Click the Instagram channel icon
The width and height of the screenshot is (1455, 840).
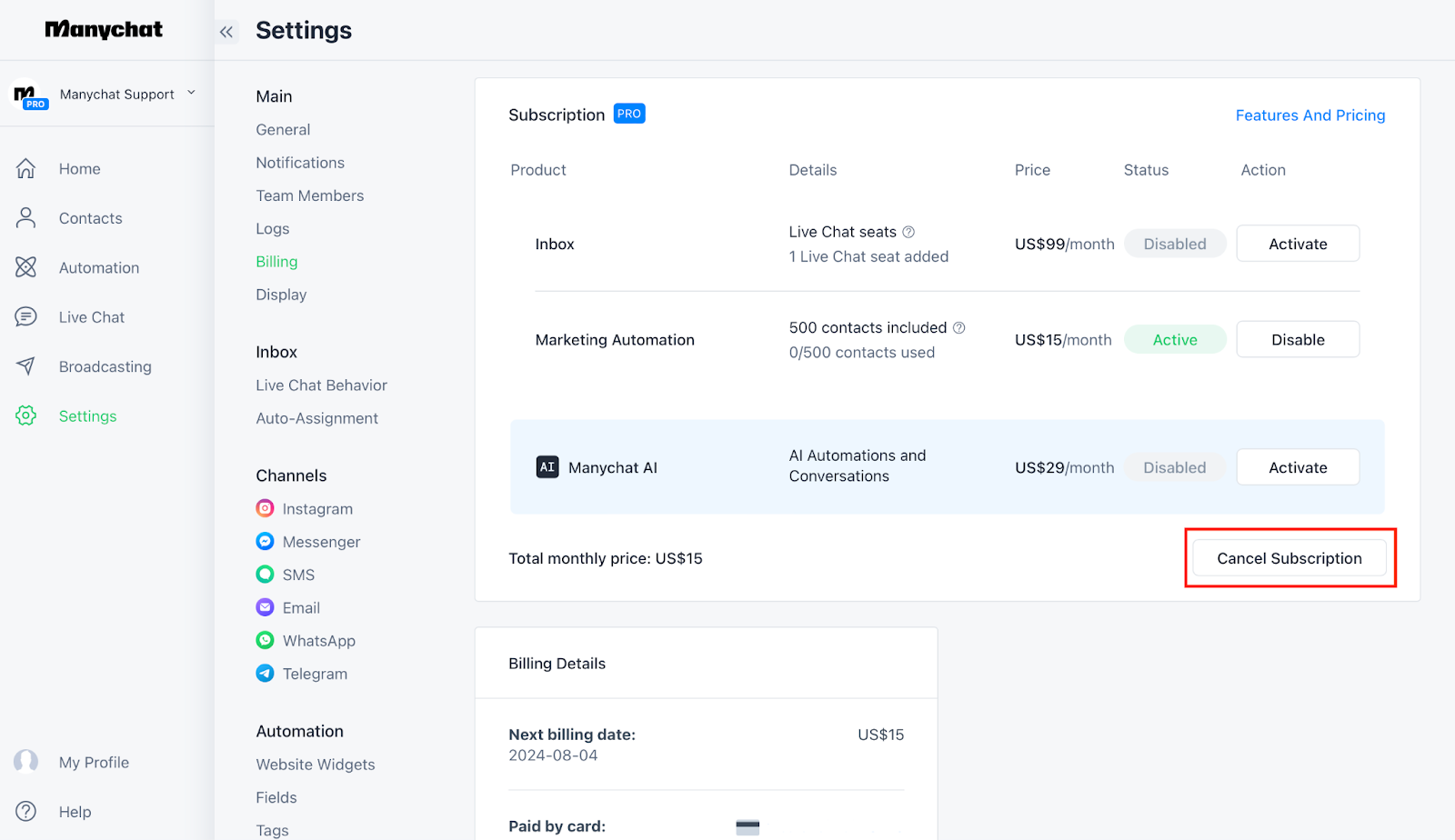tap(265, 508)
